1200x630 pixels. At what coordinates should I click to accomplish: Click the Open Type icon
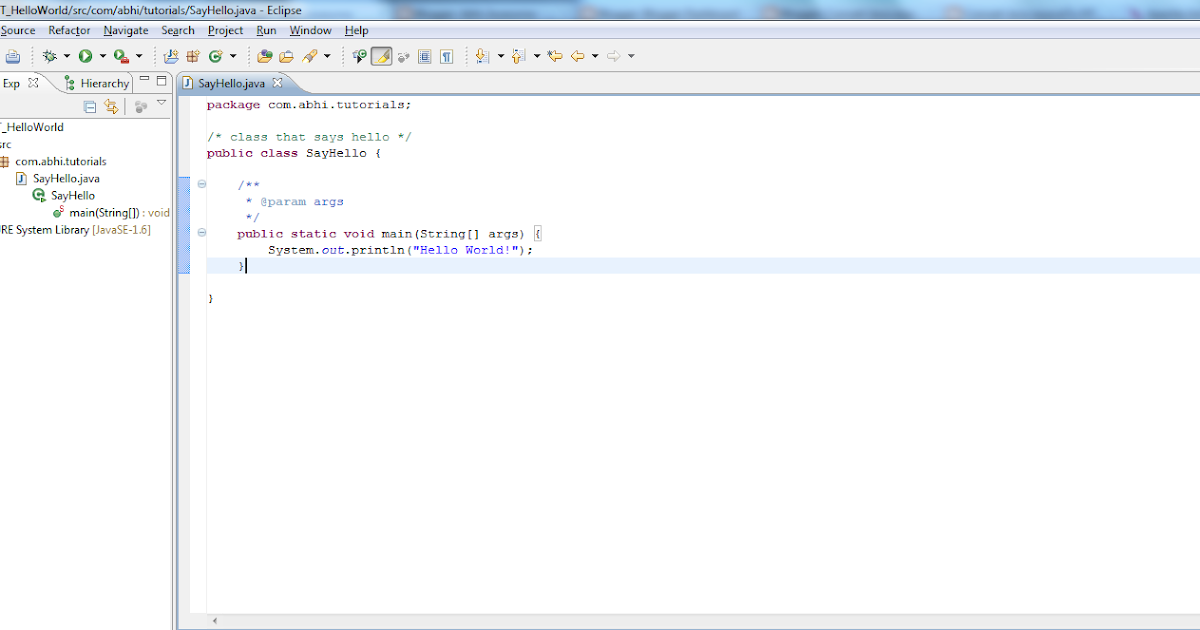(x=265, y=57)
